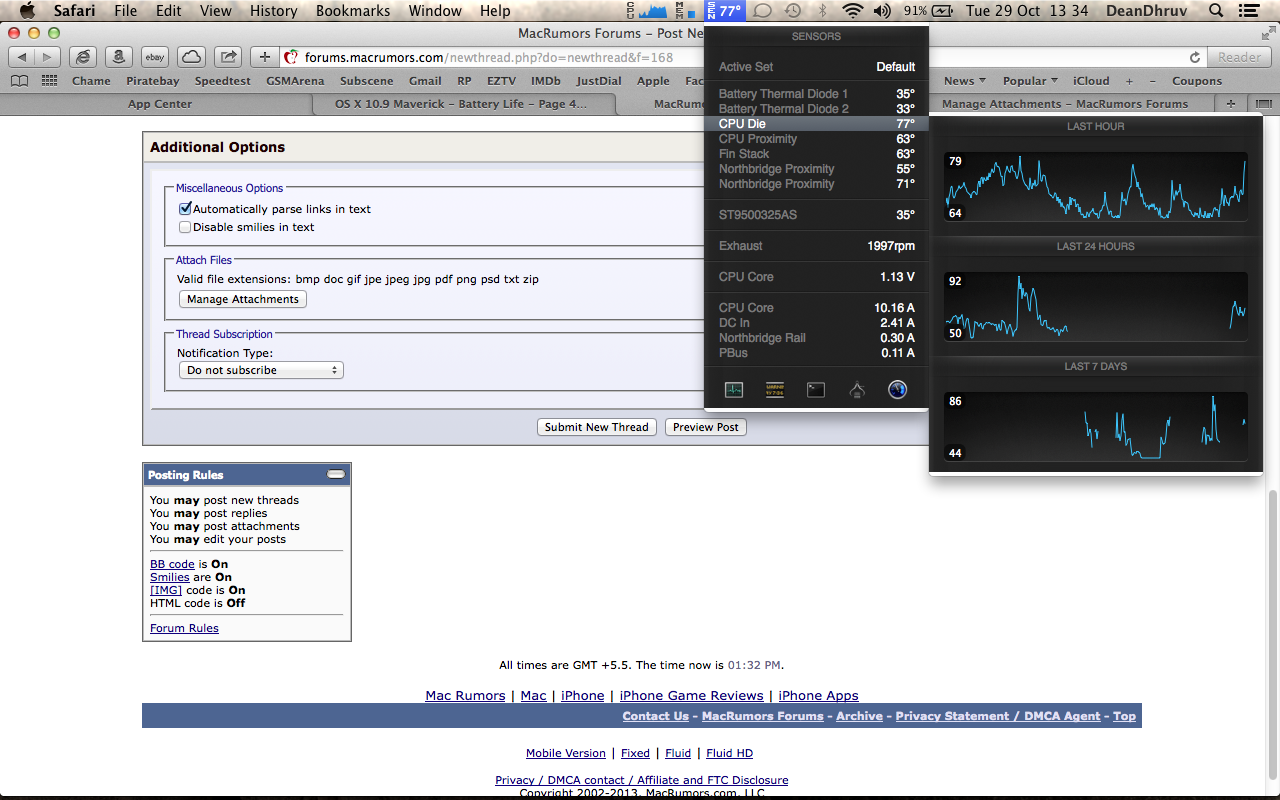The image size is (1280, 800).
Task: Open Terminal icon in sensors panel
Action: [816, 390]
